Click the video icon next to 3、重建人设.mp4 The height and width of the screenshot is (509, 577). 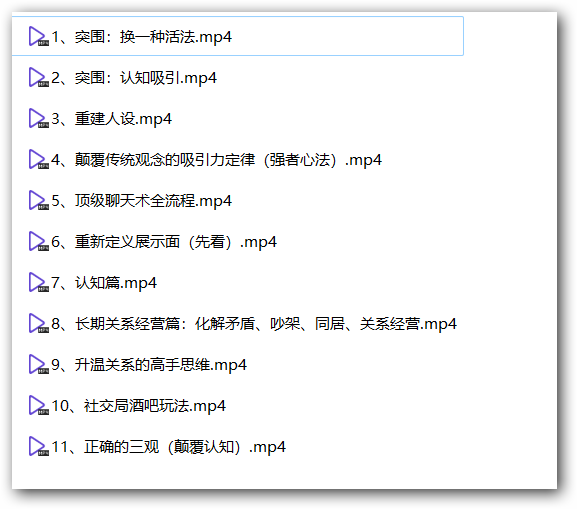(39, 119)
